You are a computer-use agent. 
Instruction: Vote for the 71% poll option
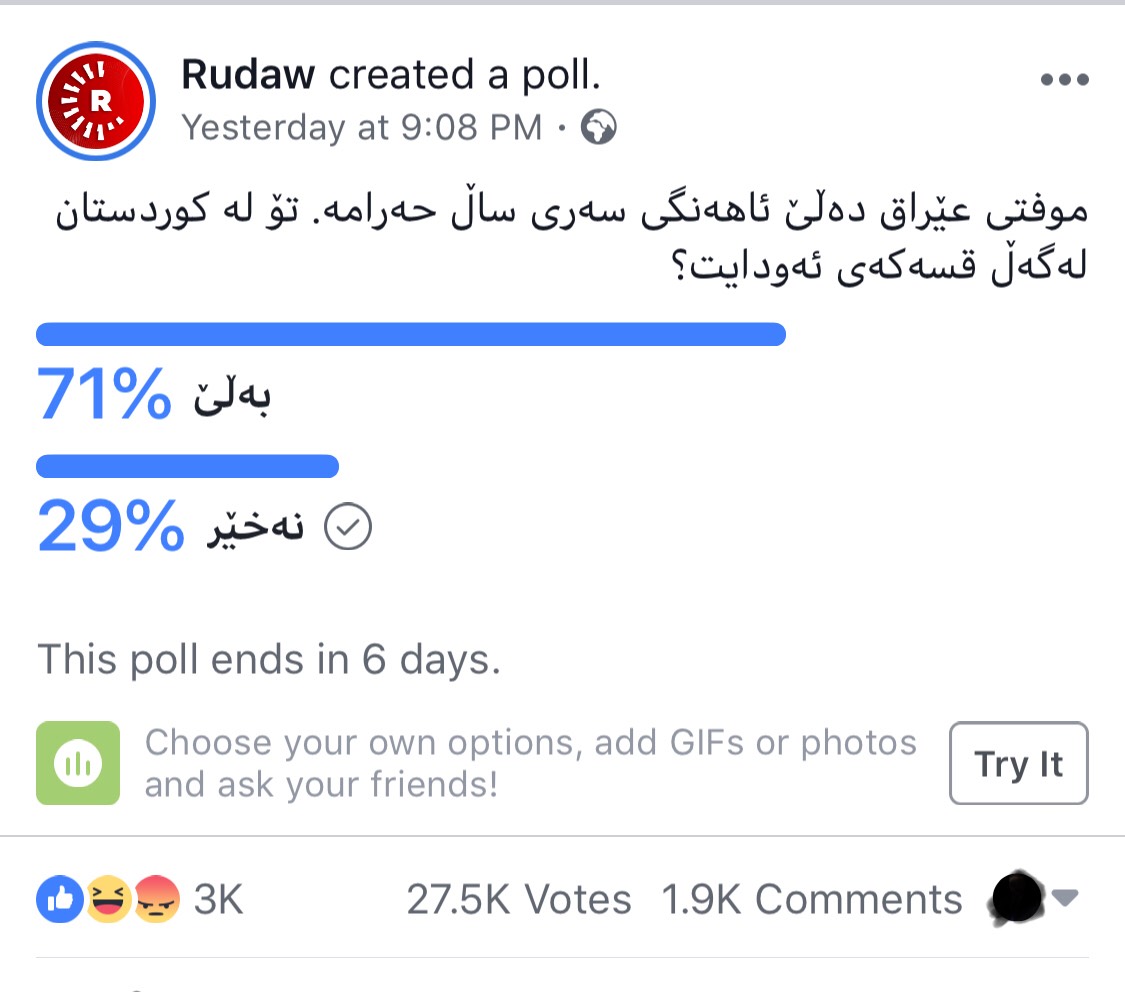tap(232, 397)
